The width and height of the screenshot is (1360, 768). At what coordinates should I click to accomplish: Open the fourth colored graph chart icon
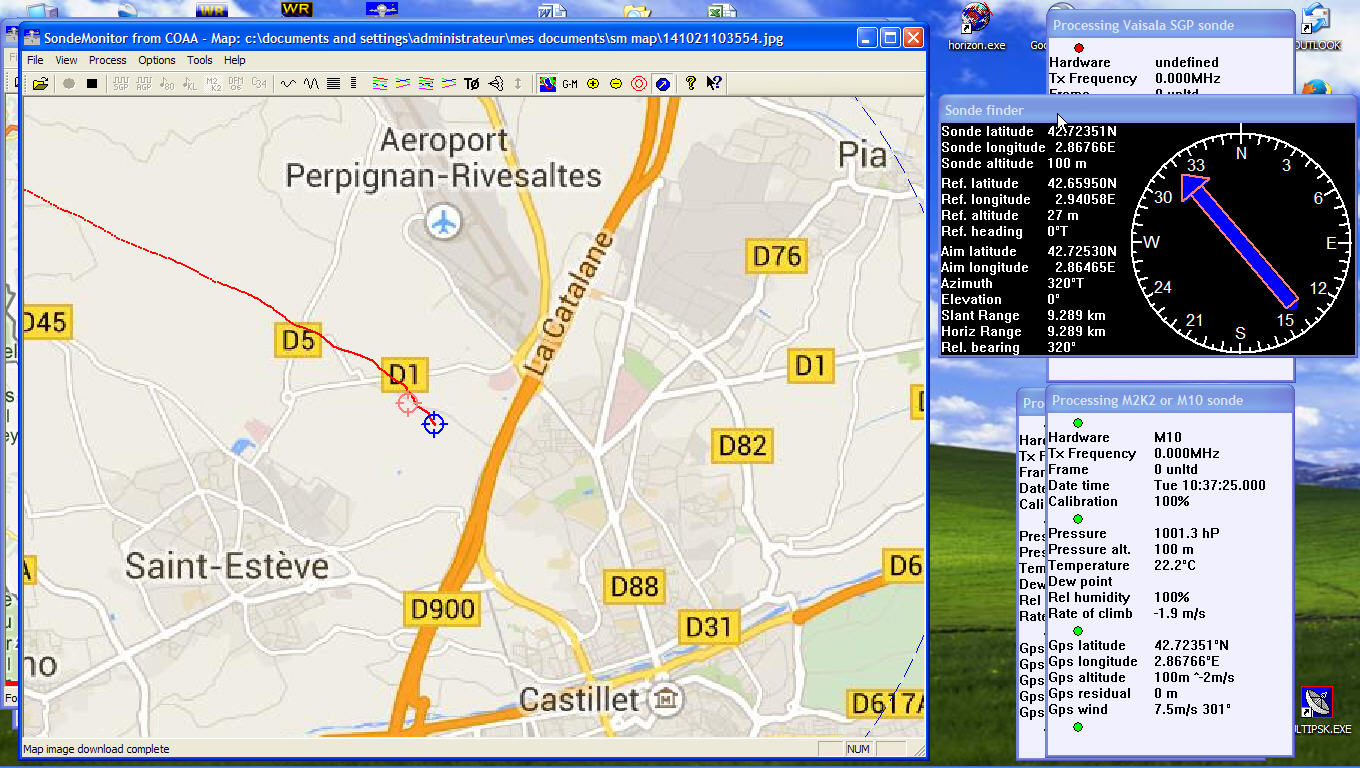click(x=449, y=84)
